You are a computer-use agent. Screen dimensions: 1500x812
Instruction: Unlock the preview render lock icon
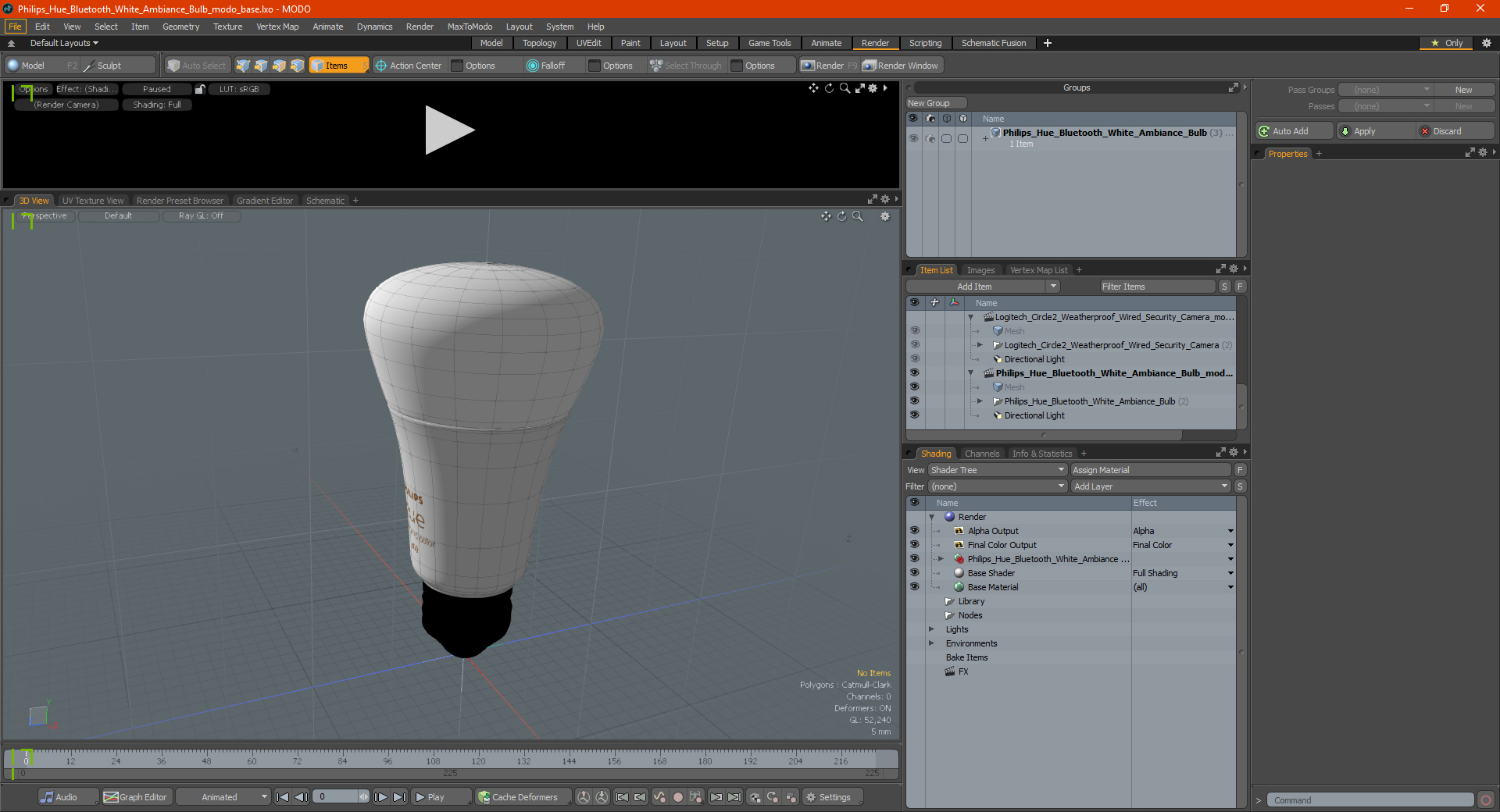(x=200, y=89)
